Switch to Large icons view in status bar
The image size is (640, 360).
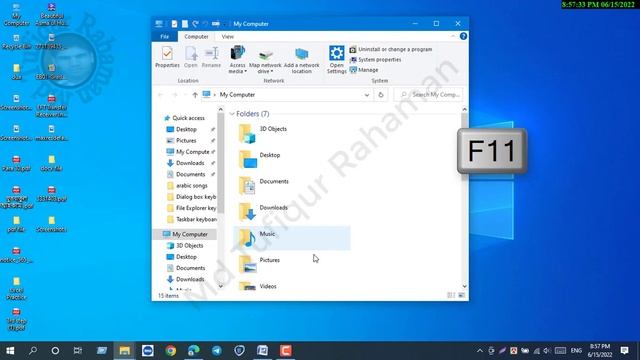click(462, 295)
